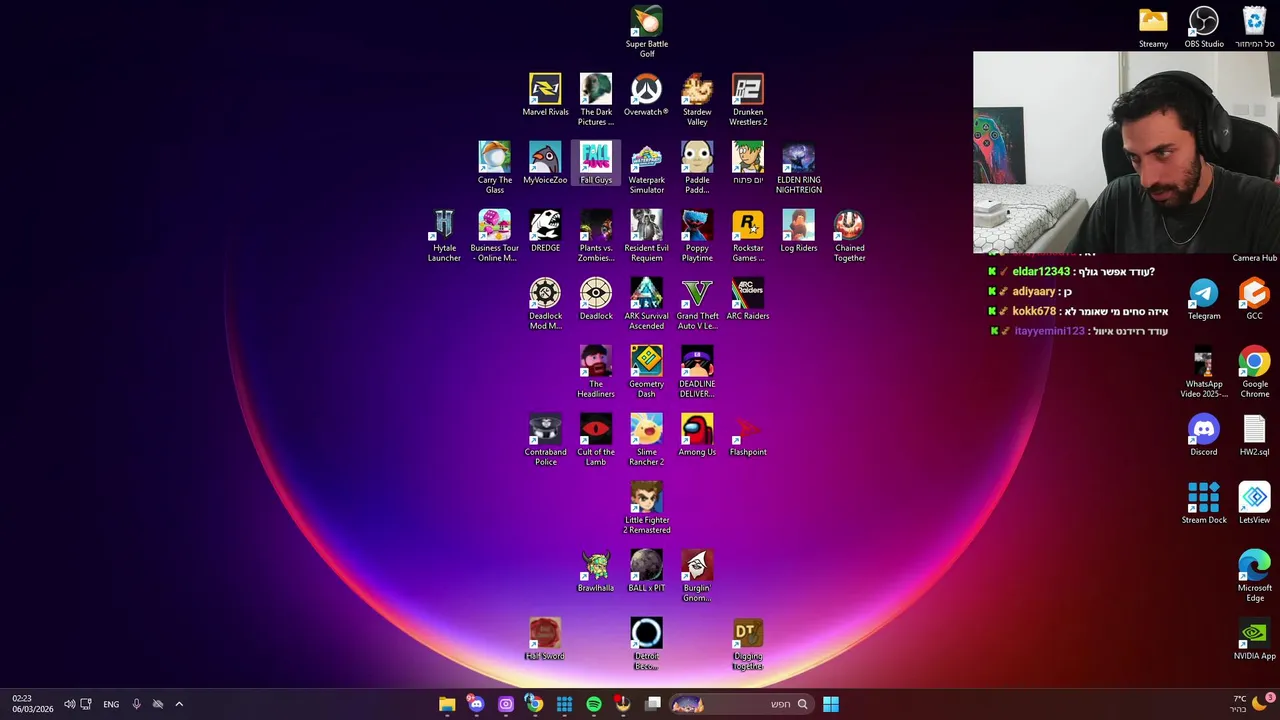
Task: Open Microsoft Edge desktop shortcut
Action: point(1254,575)
